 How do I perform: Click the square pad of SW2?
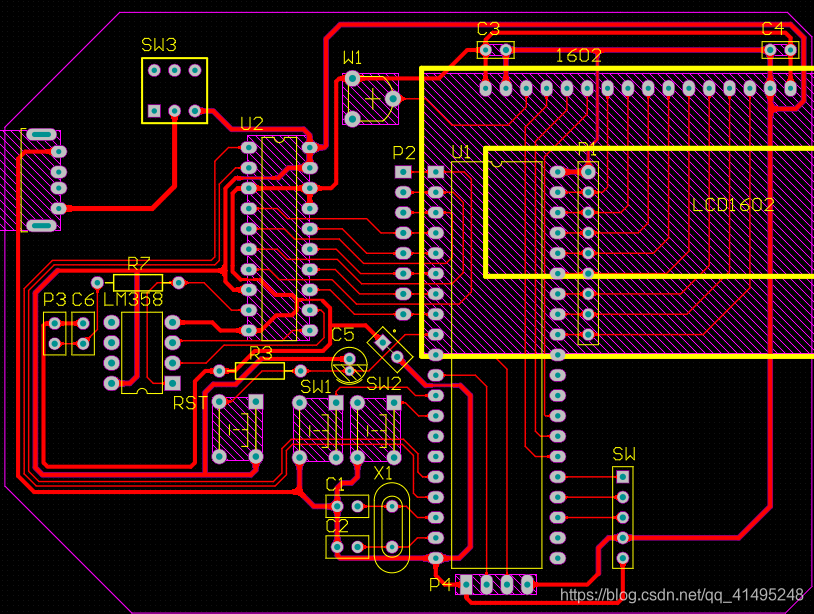point(394,402)
